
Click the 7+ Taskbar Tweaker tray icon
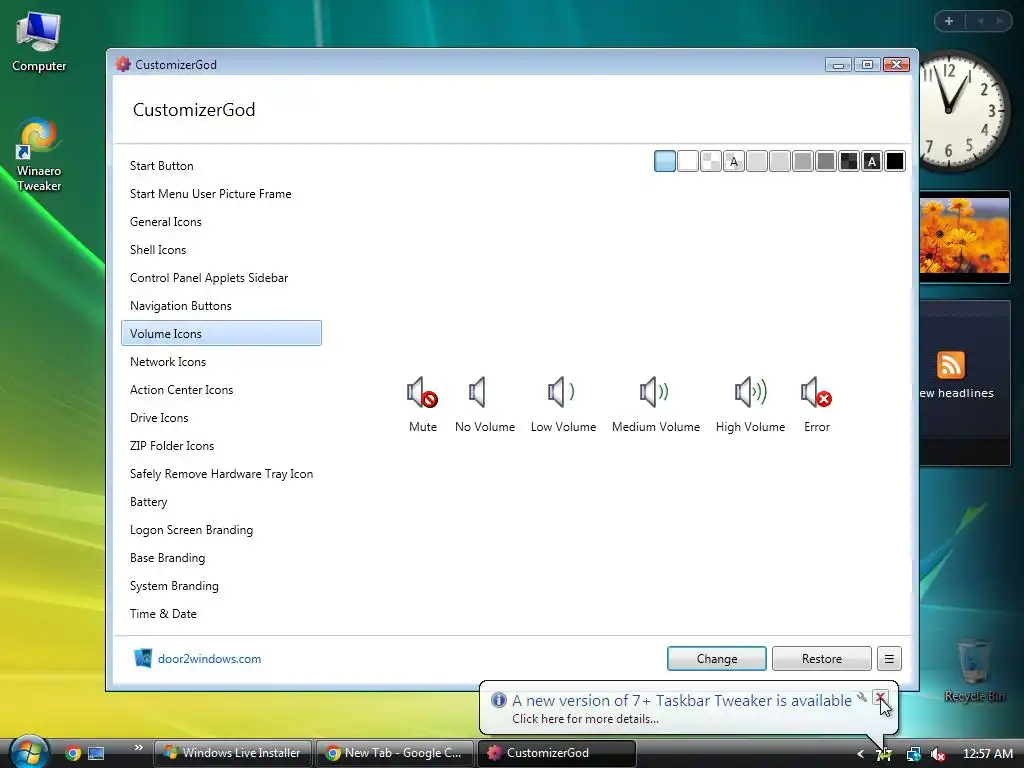pyautogui.click(x=884, y=754)
